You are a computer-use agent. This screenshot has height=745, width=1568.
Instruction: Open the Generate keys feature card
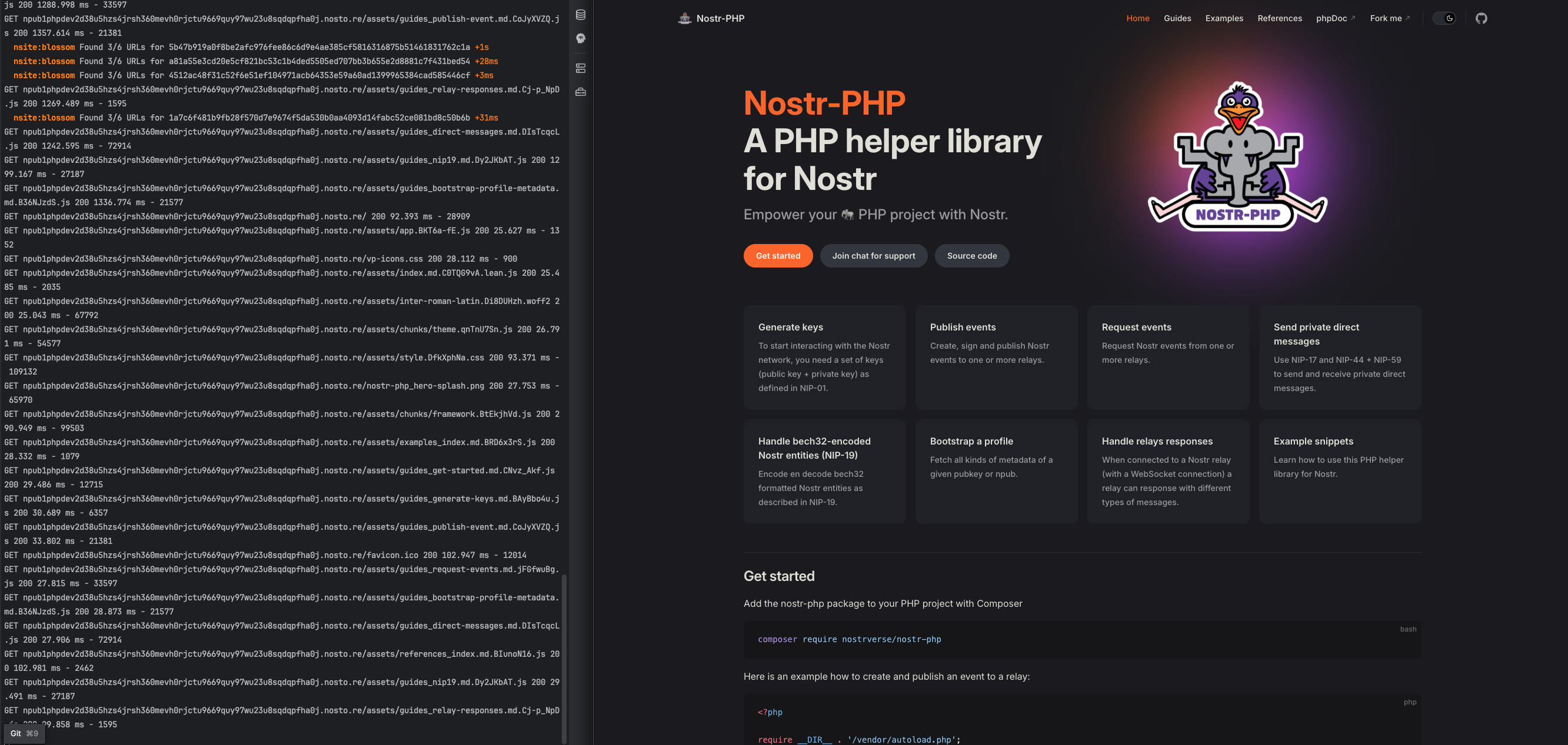[824, 357]
